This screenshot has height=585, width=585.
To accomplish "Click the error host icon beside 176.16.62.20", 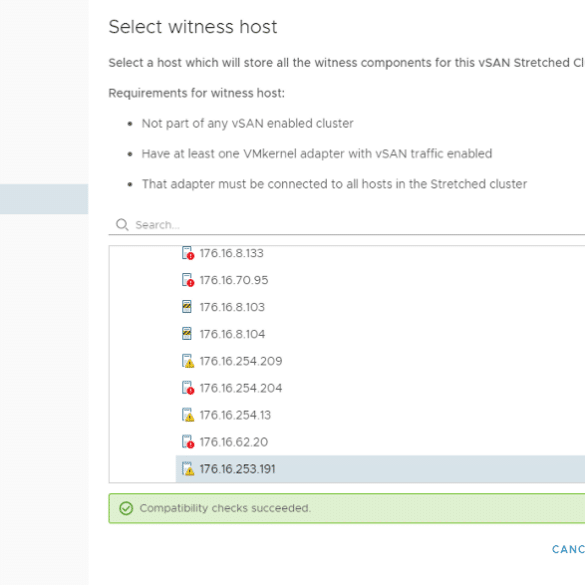I will 188,442.
